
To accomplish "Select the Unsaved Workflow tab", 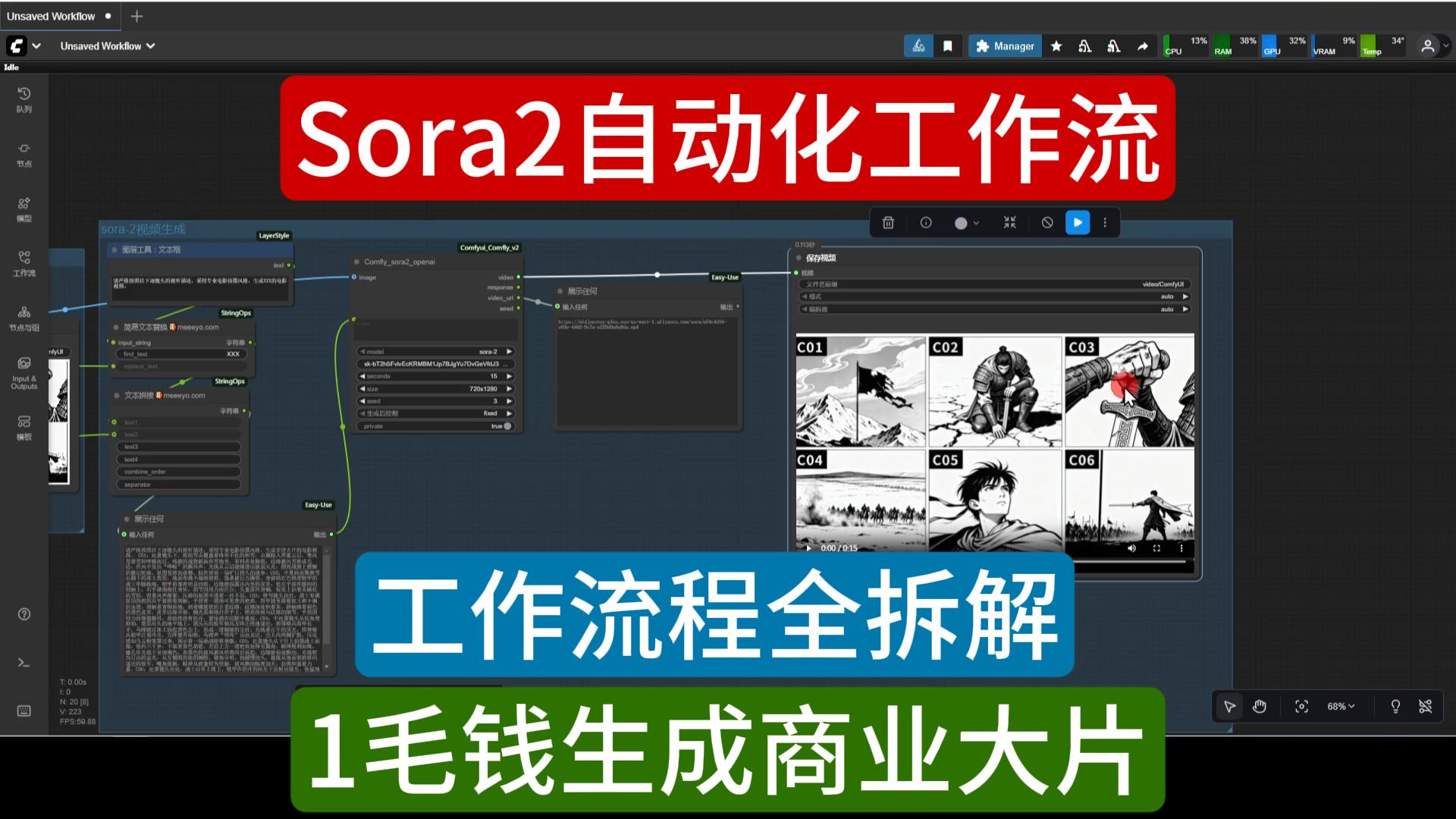I will coord(50,15).
